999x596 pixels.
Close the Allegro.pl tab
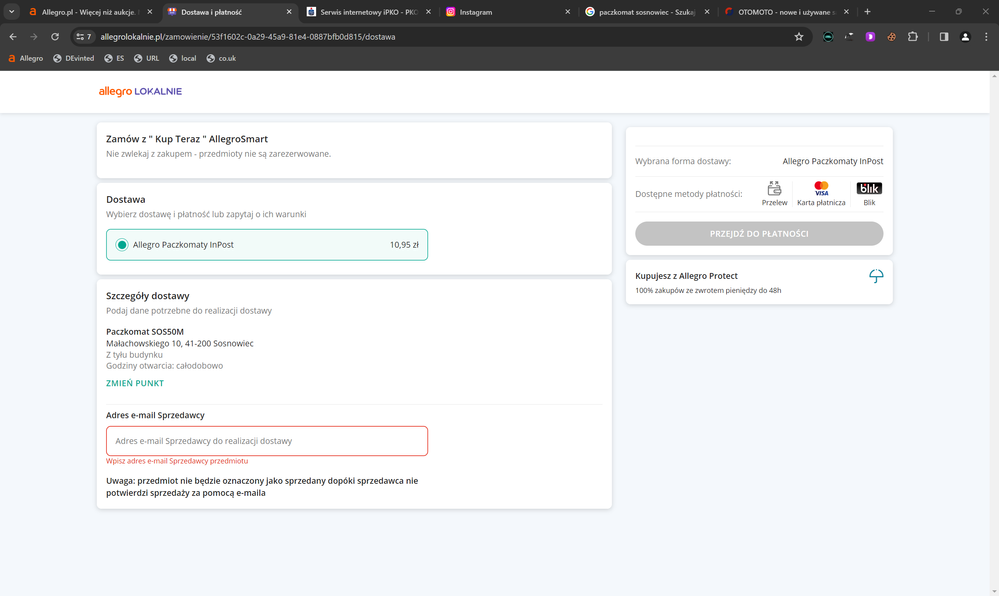point(150,11)
